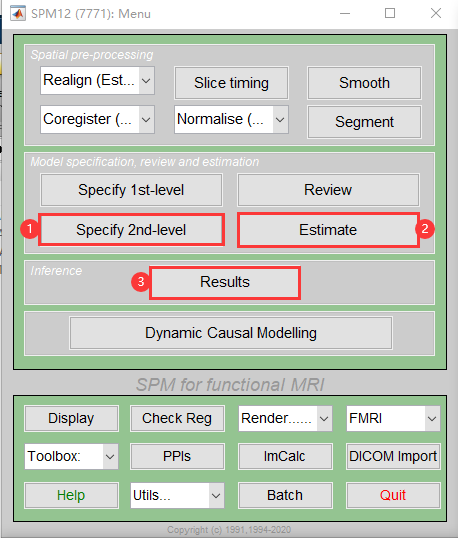Expand the Coregister dropdown
This screenshot has width=458, height=538.
coord(97,119)
